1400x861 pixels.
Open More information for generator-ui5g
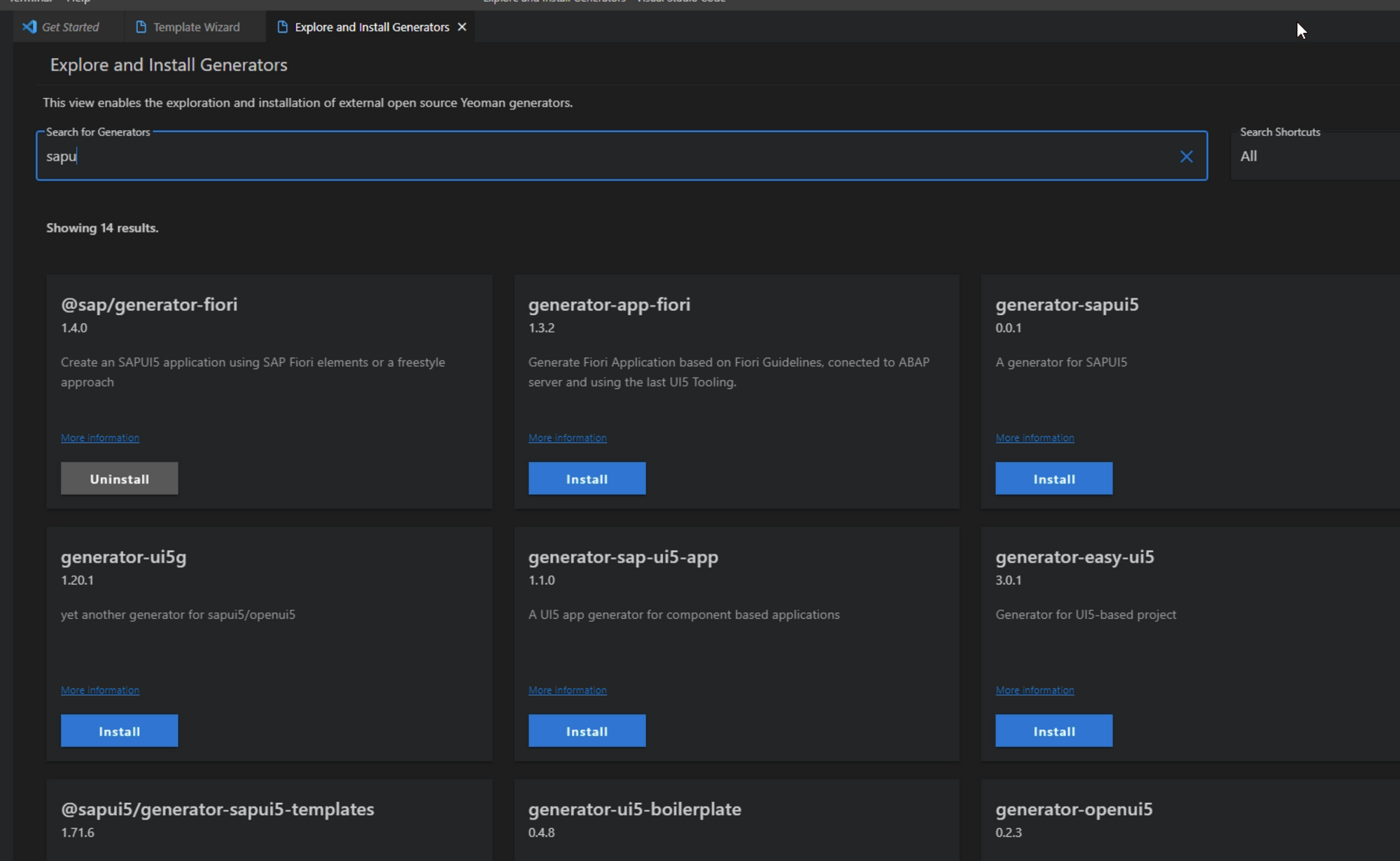point(100,690)
